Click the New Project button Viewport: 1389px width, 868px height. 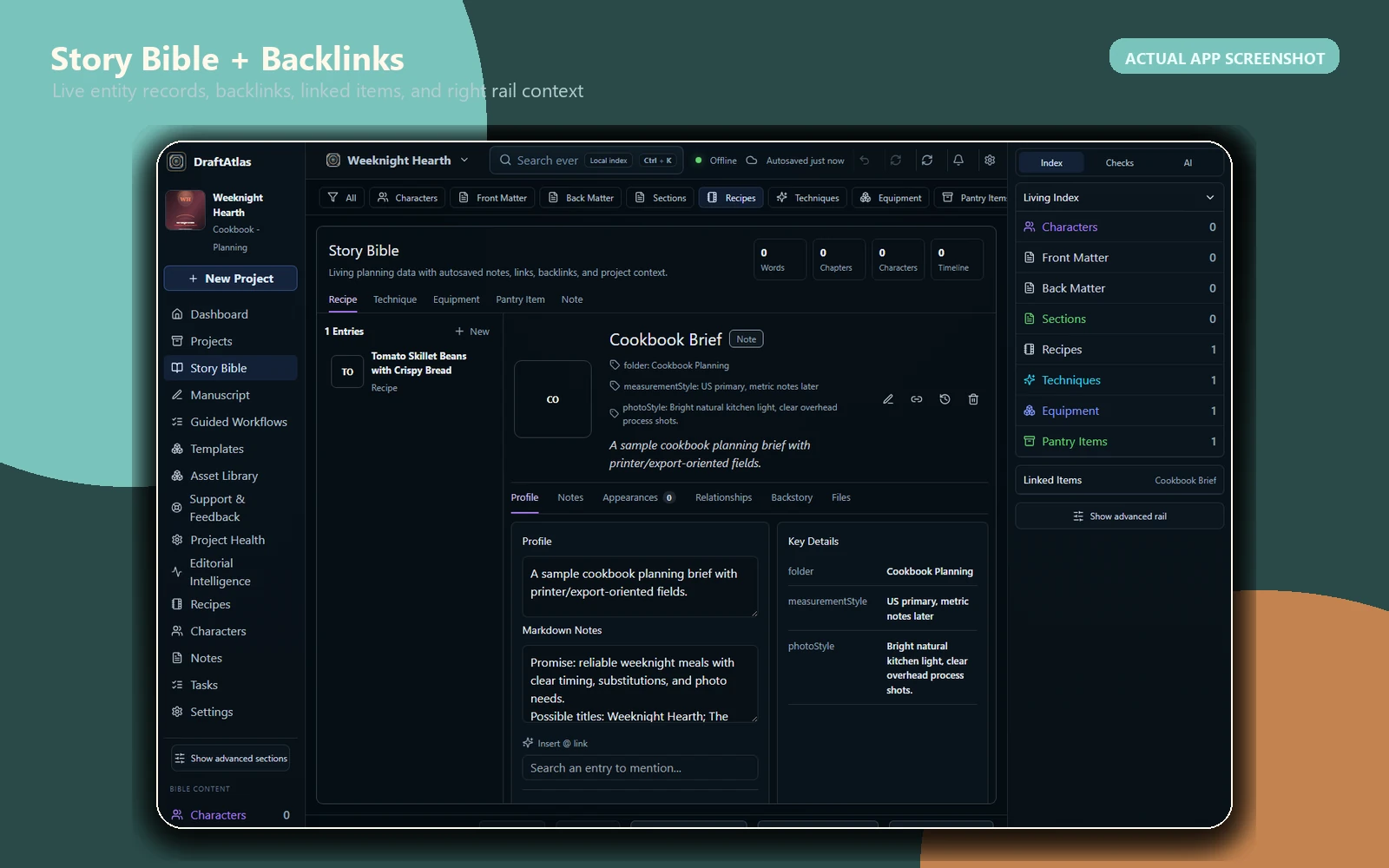click(x=231, y=279)
